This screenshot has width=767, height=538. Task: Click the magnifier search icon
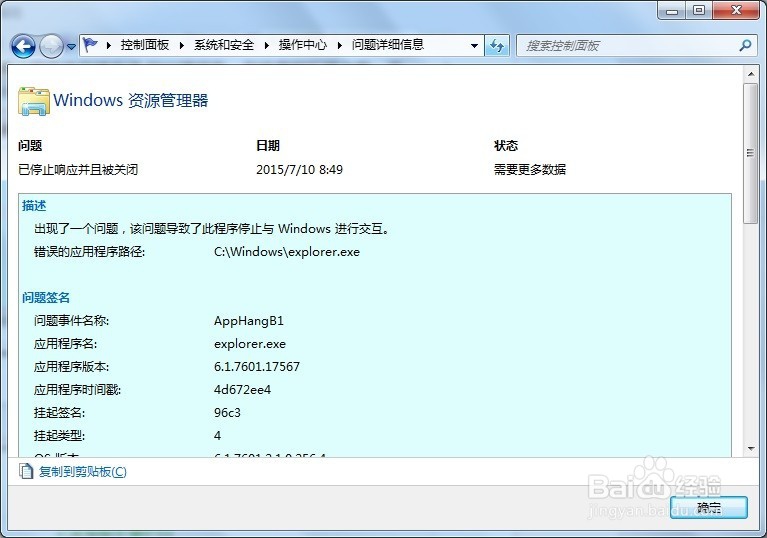point(745,46)
